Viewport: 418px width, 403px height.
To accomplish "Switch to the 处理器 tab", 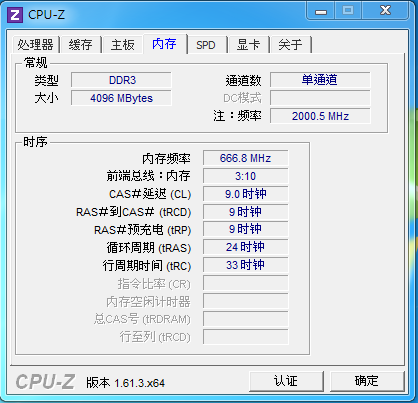I will [36, 45].
